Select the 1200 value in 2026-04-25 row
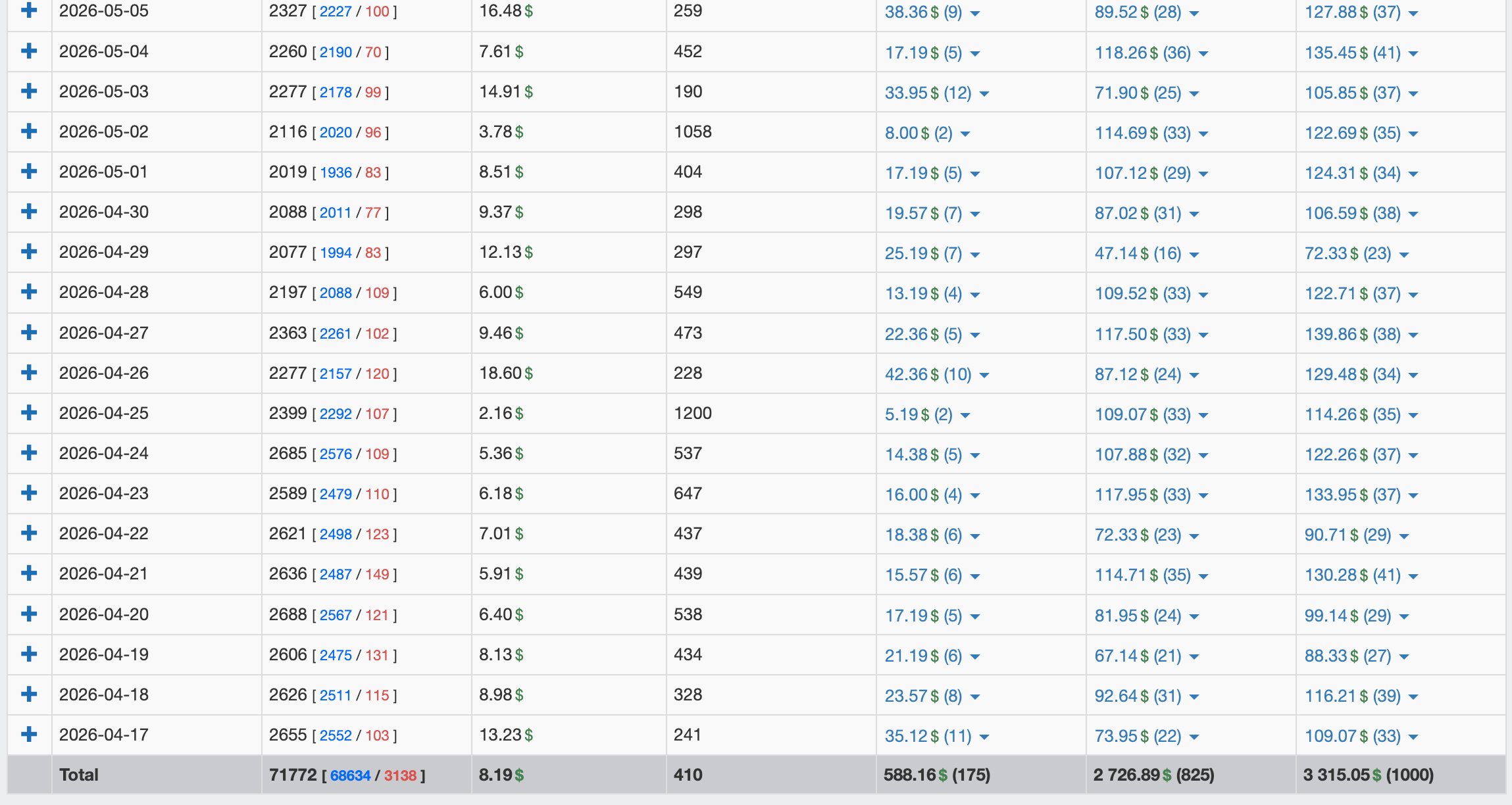Screen dimensions: 1512x805 pyautogui.click(x=693, y=413)
